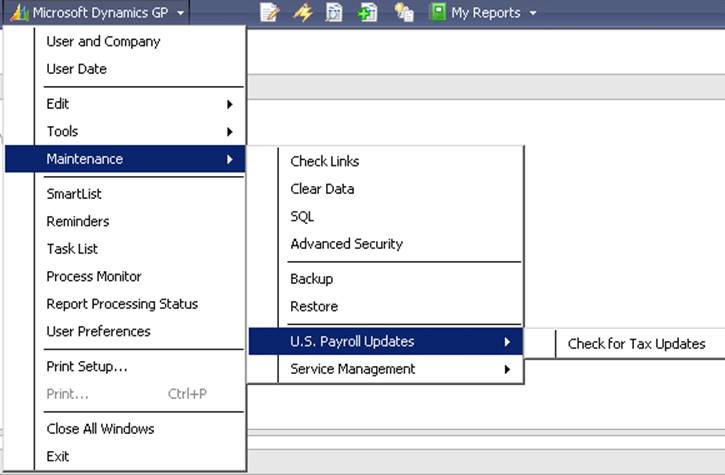Click the My Reports toolbar label
This screenshot has height=475, width=725.
point(486,13)
